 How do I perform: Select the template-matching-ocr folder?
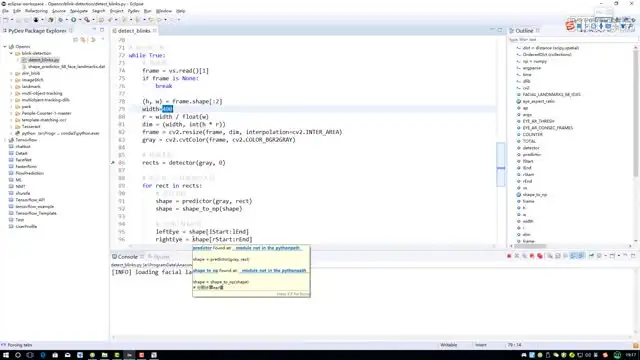[x=44, y=120]
